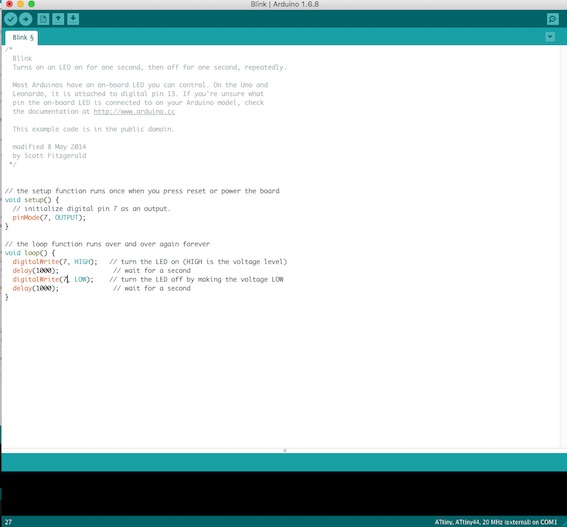This screenshot has width=567, height=527.
Task: Save the sketch with the down-arrow icon
Action: (73, 19)
